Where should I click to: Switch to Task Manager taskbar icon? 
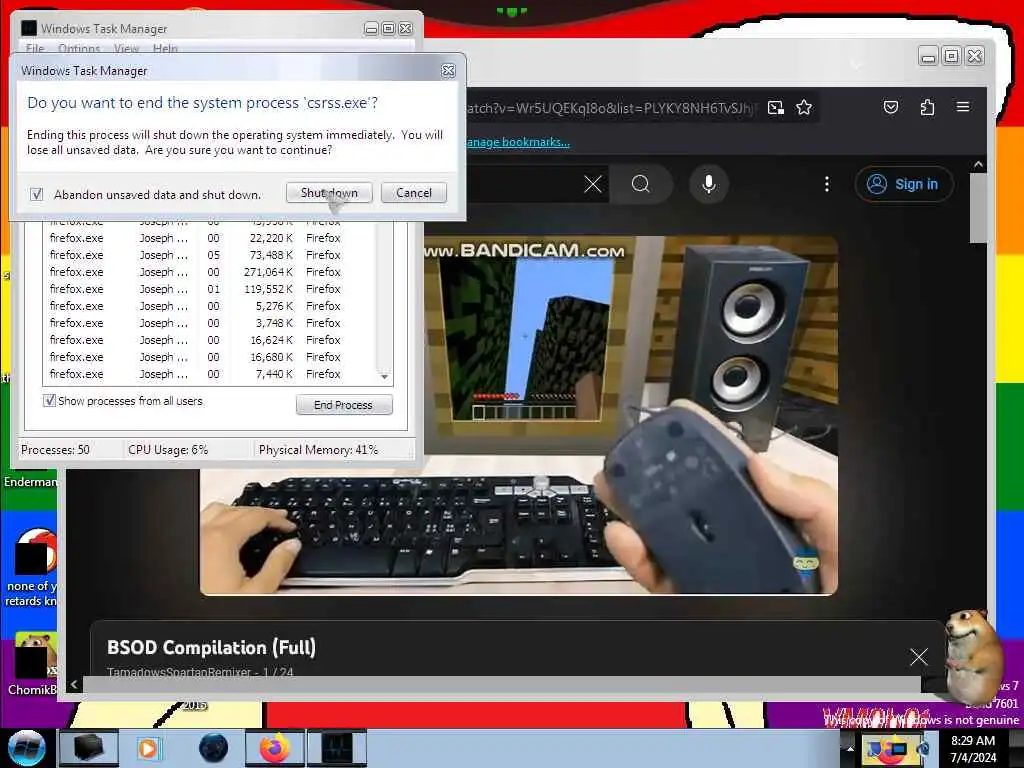coord(337,748)
